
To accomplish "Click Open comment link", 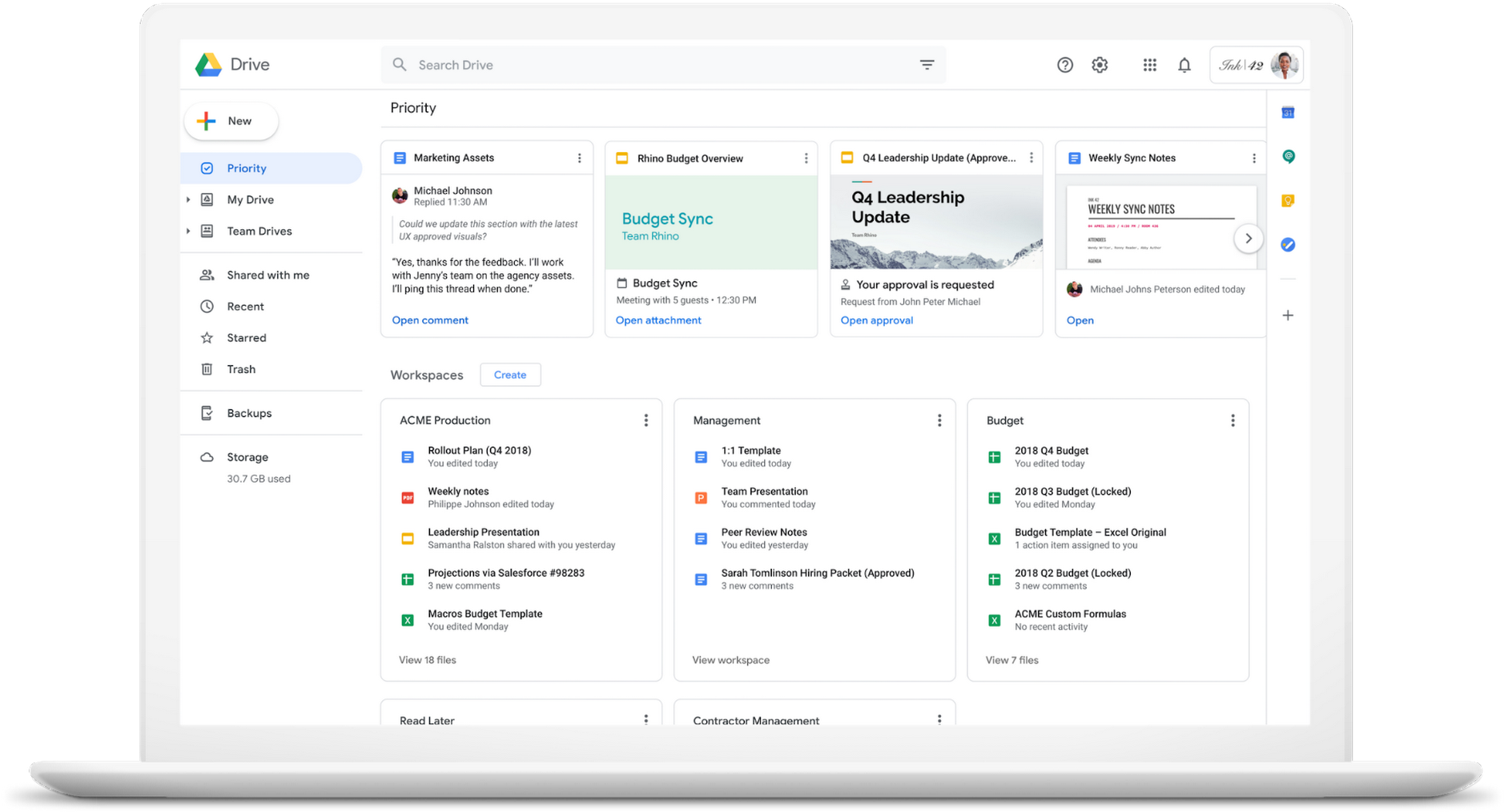I will pyautogui.click(x=430, y=320).
